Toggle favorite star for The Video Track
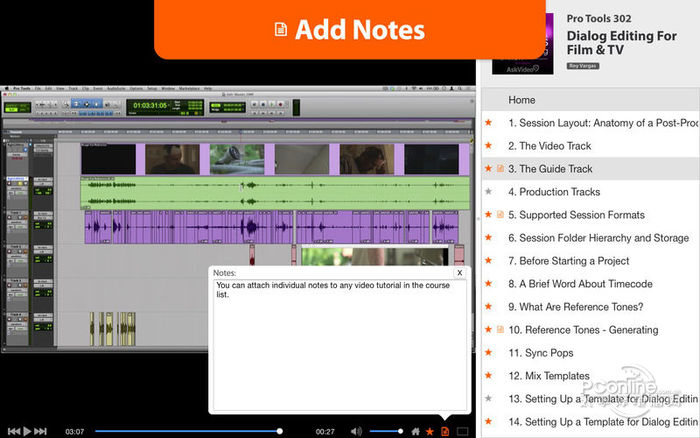Image resolution: width=700 pixels, height=438 pixels. pyautogui.click(x=488, y=145)
